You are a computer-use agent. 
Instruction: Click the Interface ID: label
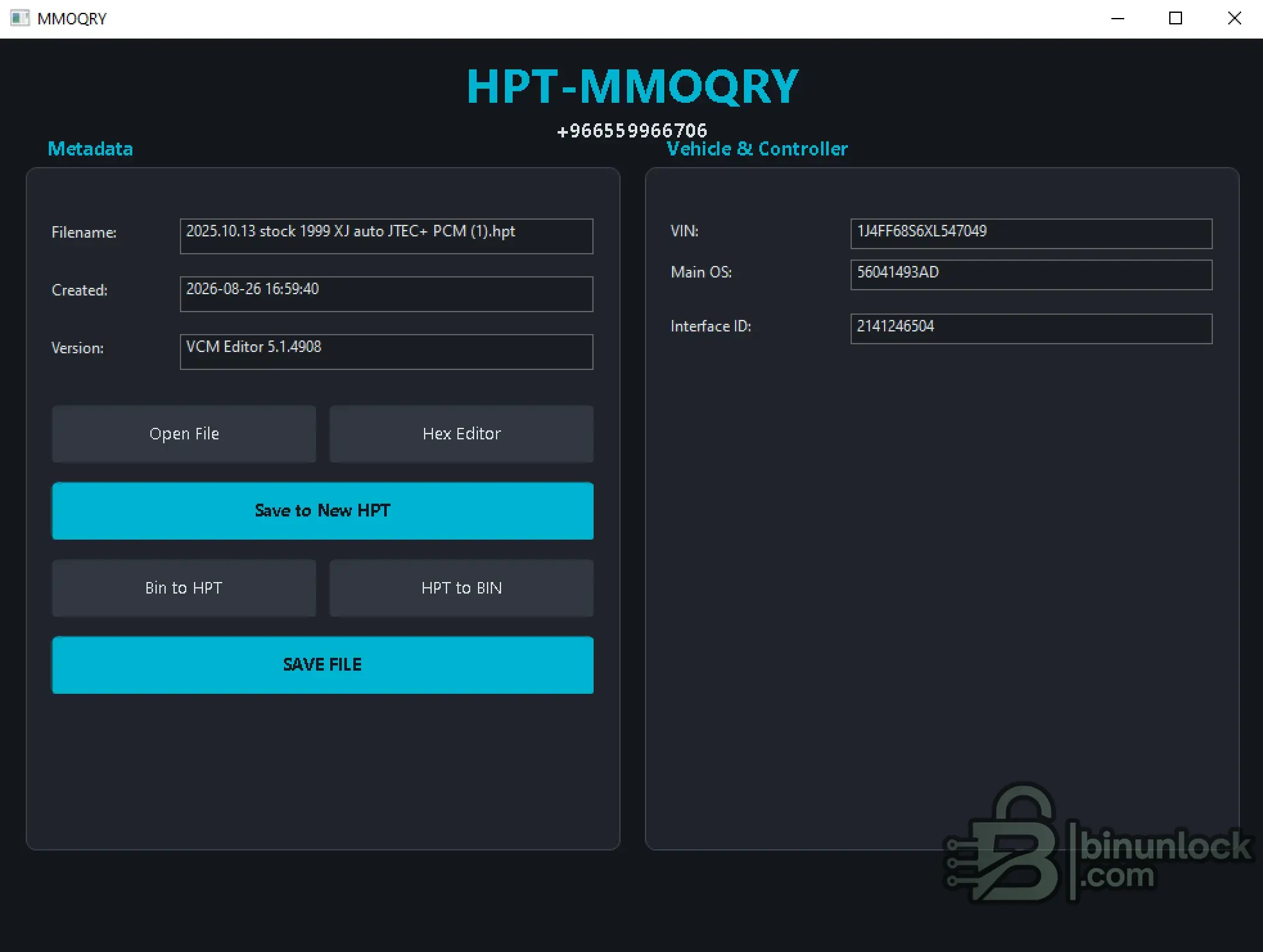(x=711, y=326)
